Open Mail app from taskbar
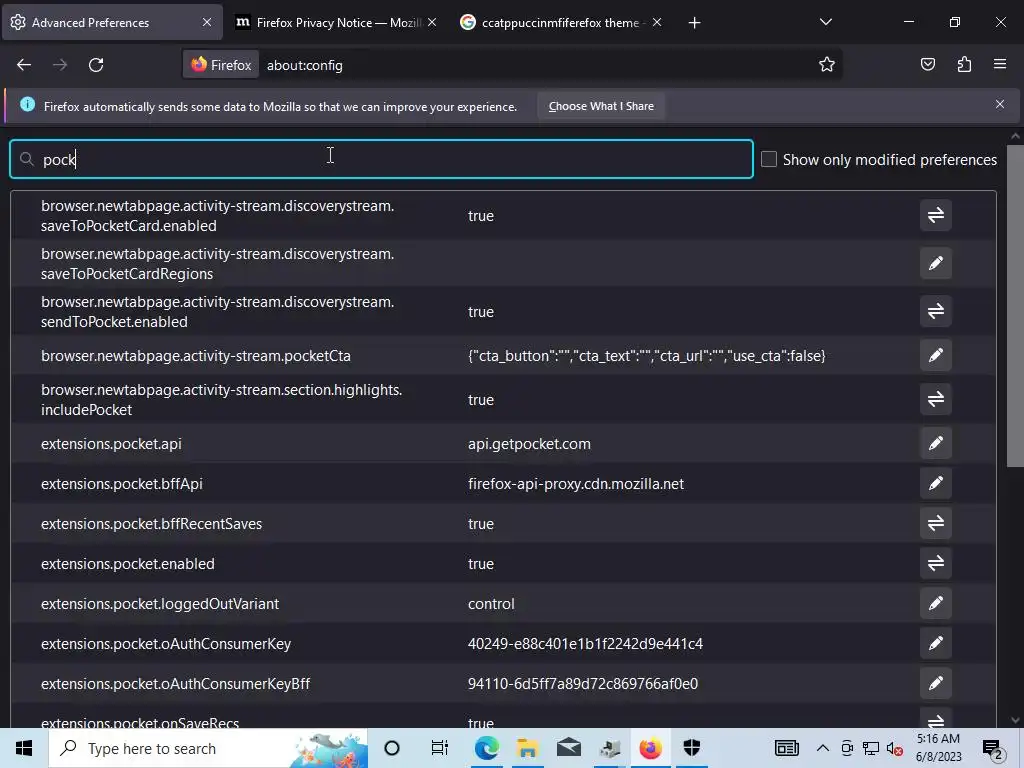The height and width of the screenshot is (768, 1024). 569,748
